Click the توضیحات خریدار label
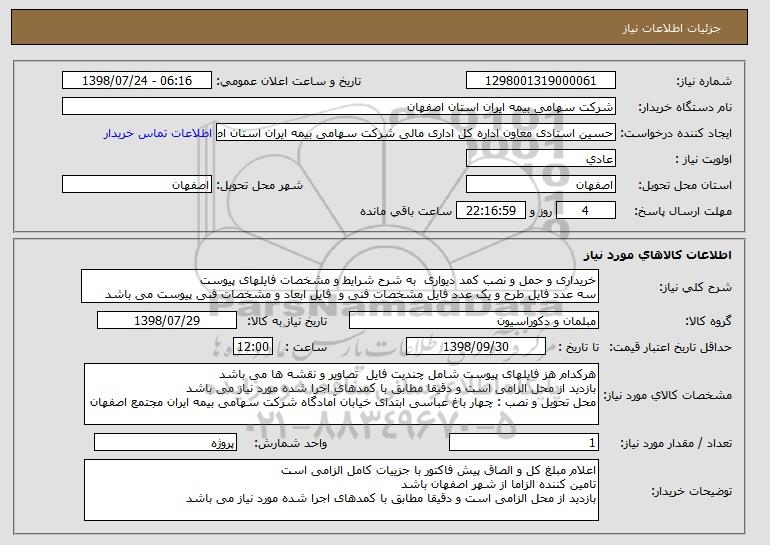The image size is (770, 545). pos(691,491)
